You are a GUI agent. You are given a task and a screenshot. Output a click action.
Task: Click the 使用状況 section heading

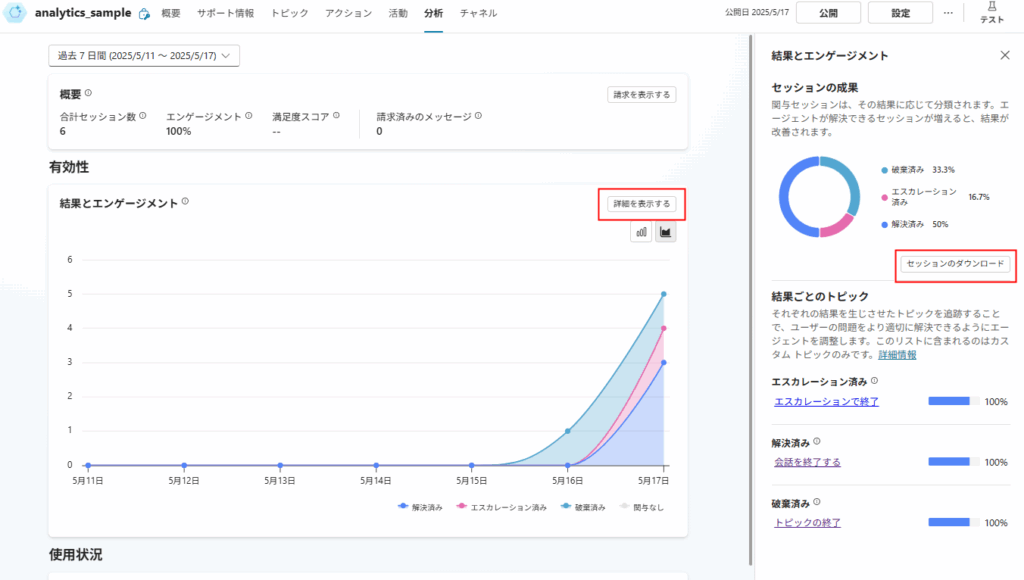coord(76,555)
